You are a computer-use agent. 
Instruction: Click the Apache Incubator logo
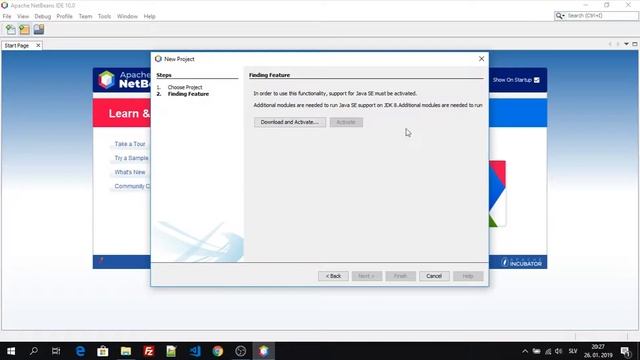click(x=522, y=262)
